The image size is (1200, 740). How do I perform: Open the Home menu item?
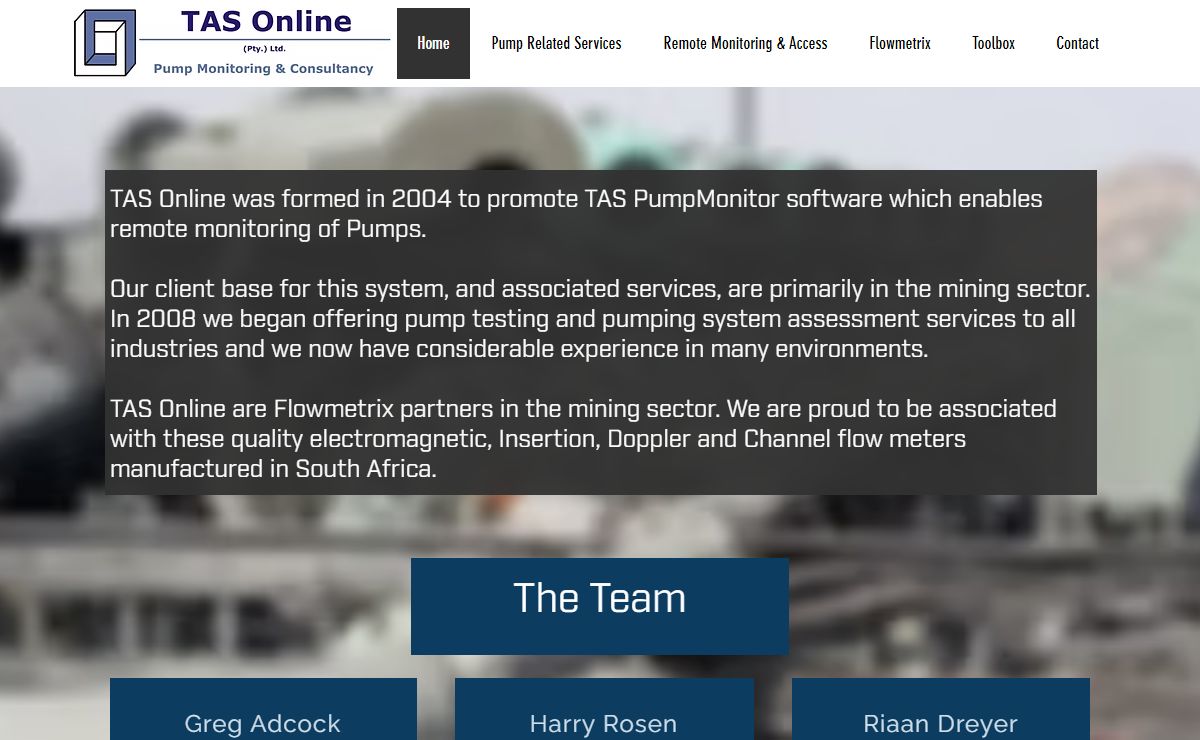pyautogui.click(x=433, y=43)
